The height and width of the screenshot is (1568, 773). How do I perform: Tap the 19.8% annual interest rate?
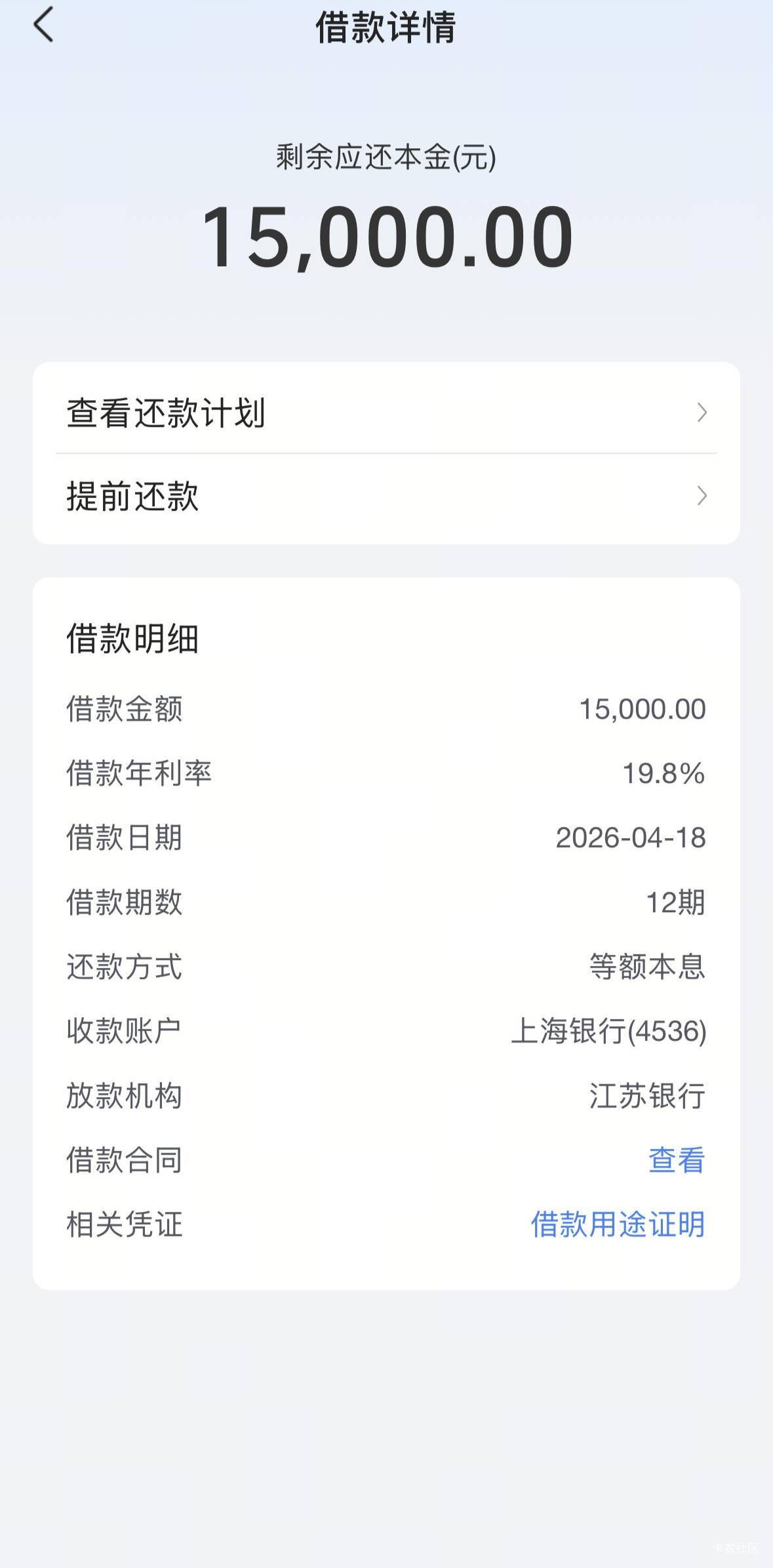pos(663,773)
